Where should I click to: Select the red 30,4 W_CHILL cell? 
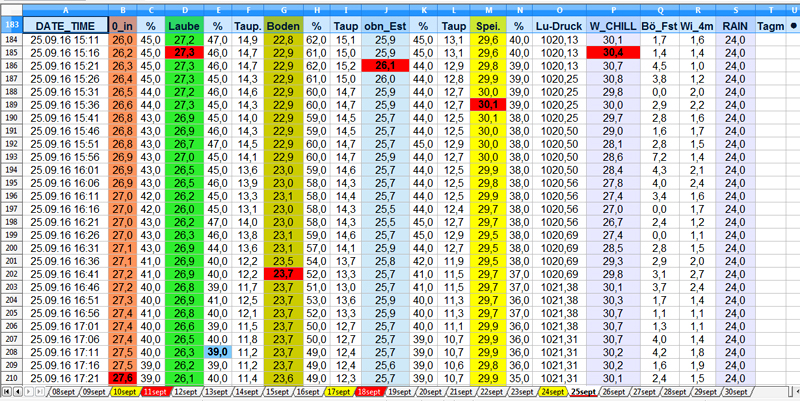[613, 53]
